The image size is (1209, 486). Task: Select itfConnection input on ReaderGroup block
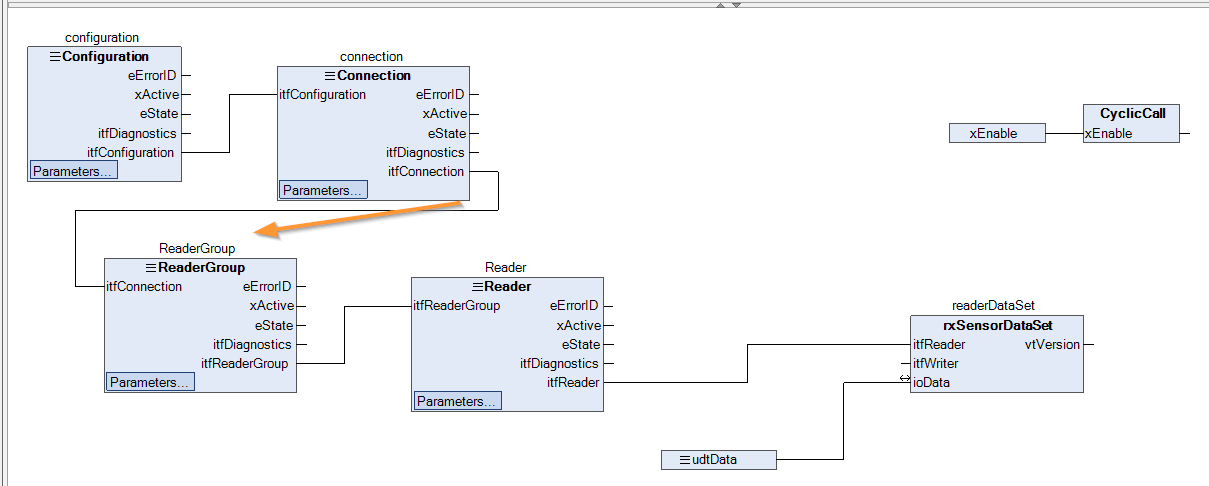point(145,287)
